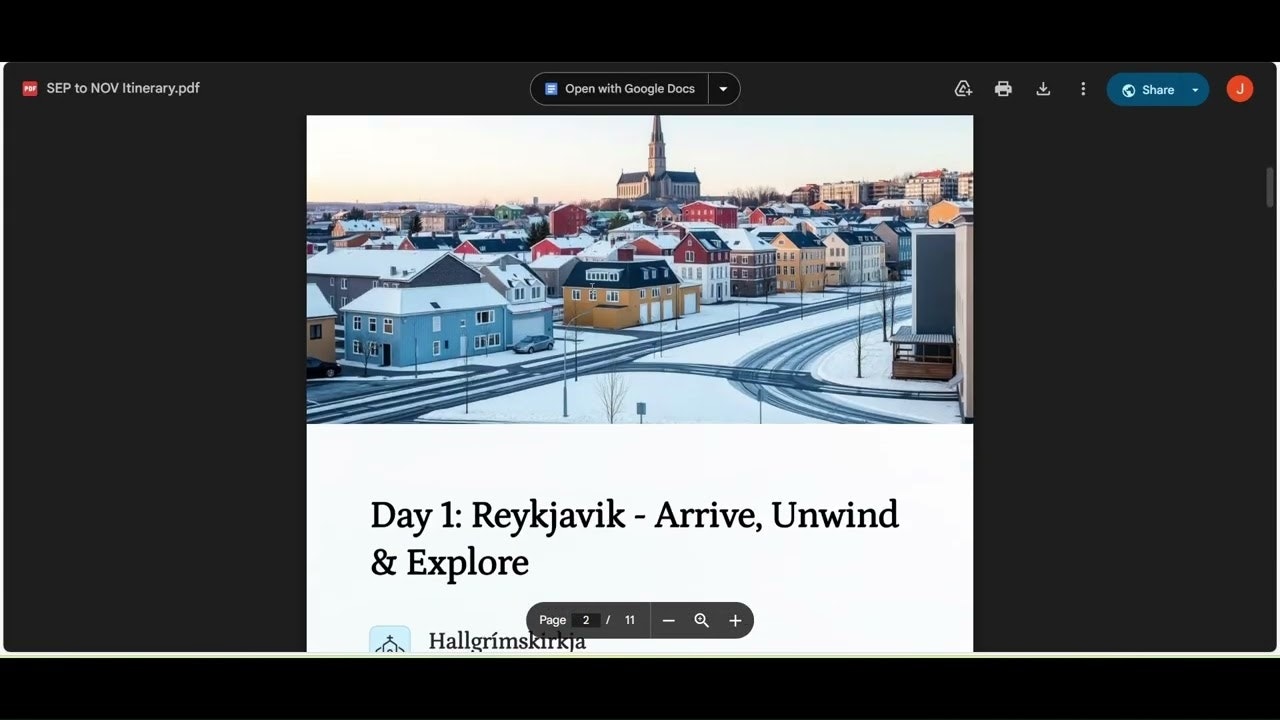Click the Day 1: Reykjavik heading
The height and width of the screenshot is (720, 1280).
tap(634, 539)
